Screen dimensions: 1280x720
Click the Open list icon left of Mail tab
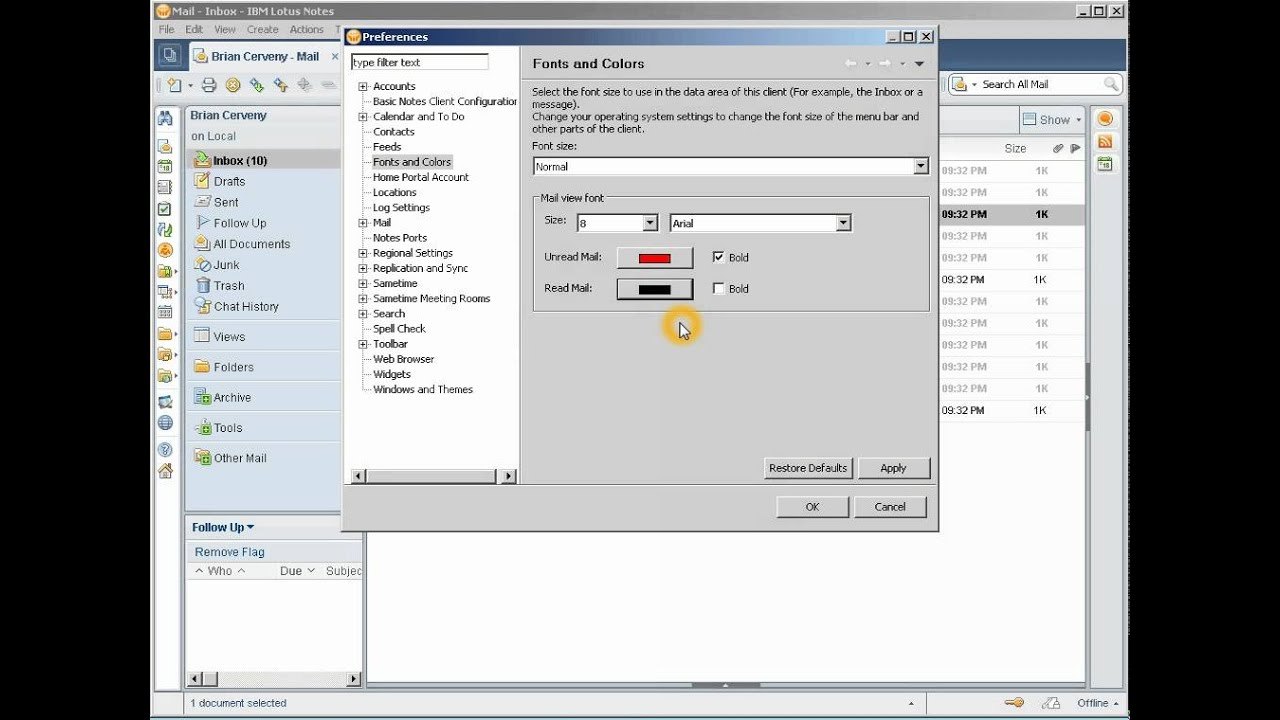169,56
